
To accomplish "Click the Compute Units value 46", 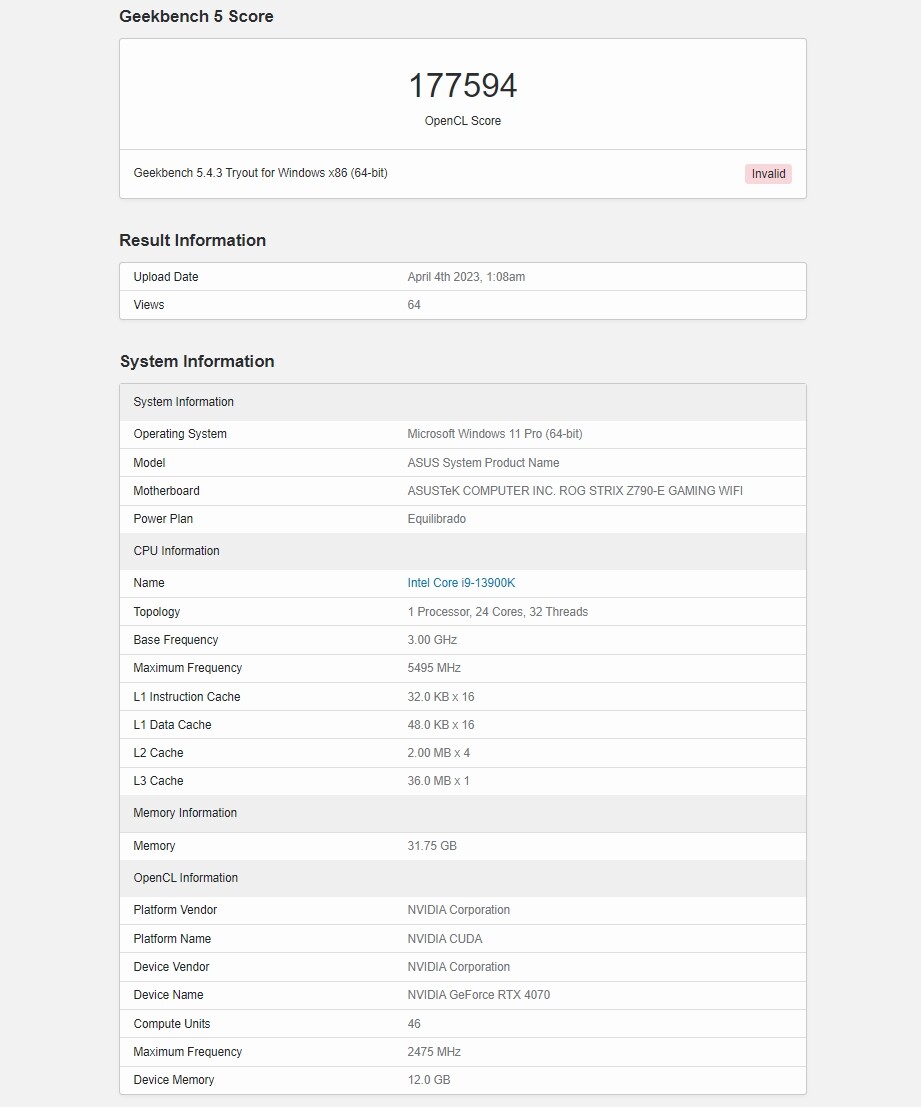I will pyautogui.click(x=414, y=1024).
